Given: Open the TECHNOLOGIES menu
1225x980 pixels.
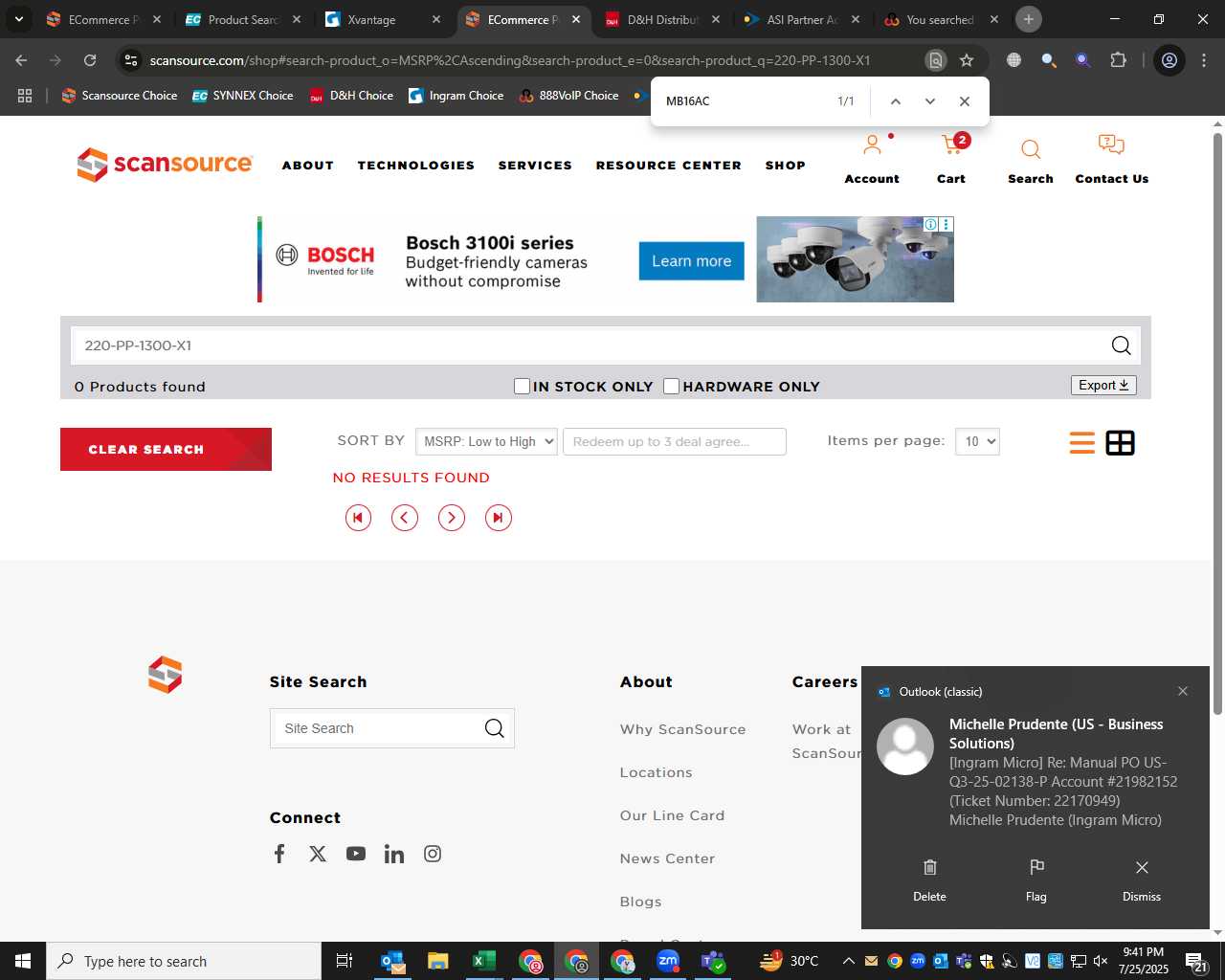Looking at the screenshot, I should [x=416, y=166].
